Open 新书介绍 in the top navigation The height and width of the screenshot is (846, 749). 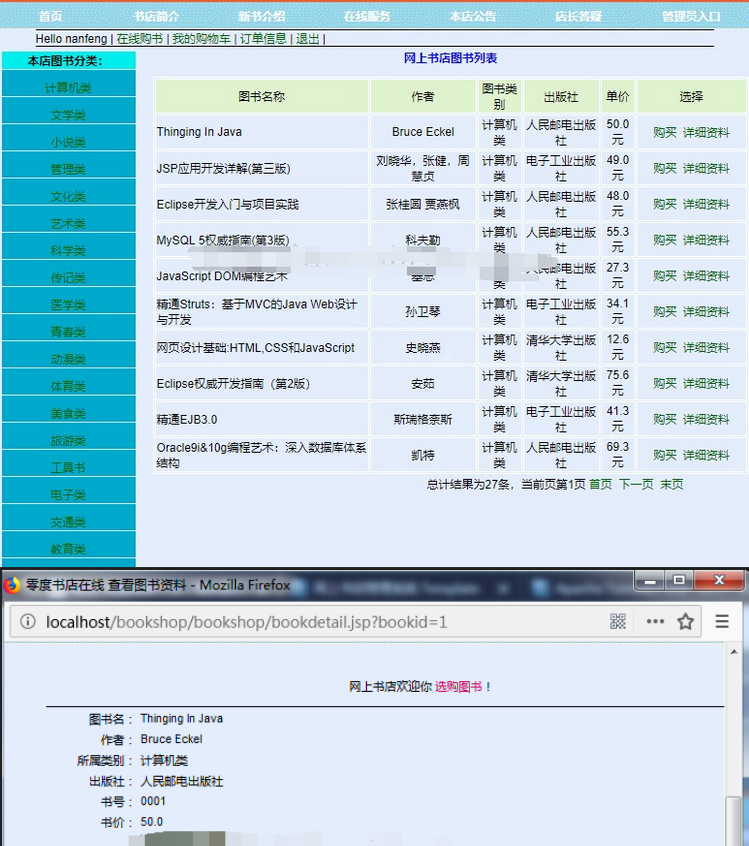coord(261,16)
